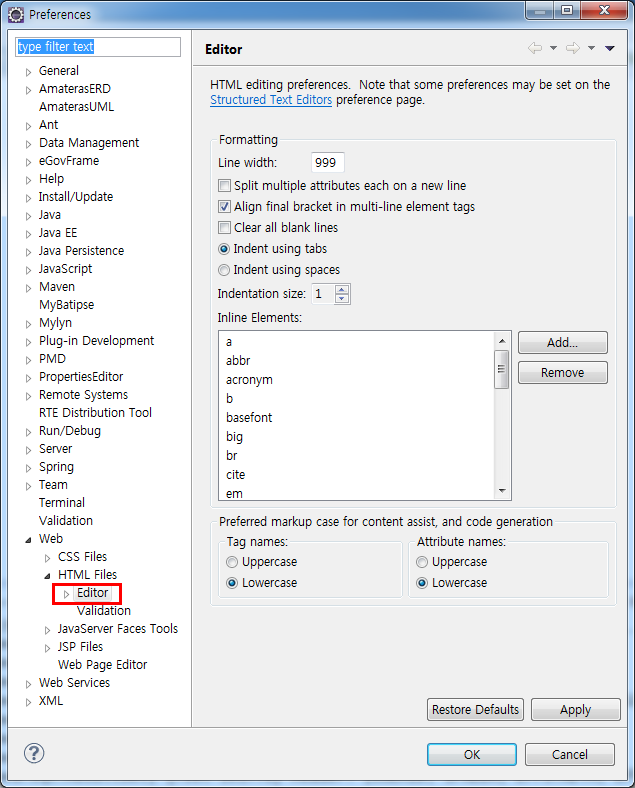This screenshot has height=788, width=635.
Task: Select Web Services preference category
Action: [x=74, y=682]
